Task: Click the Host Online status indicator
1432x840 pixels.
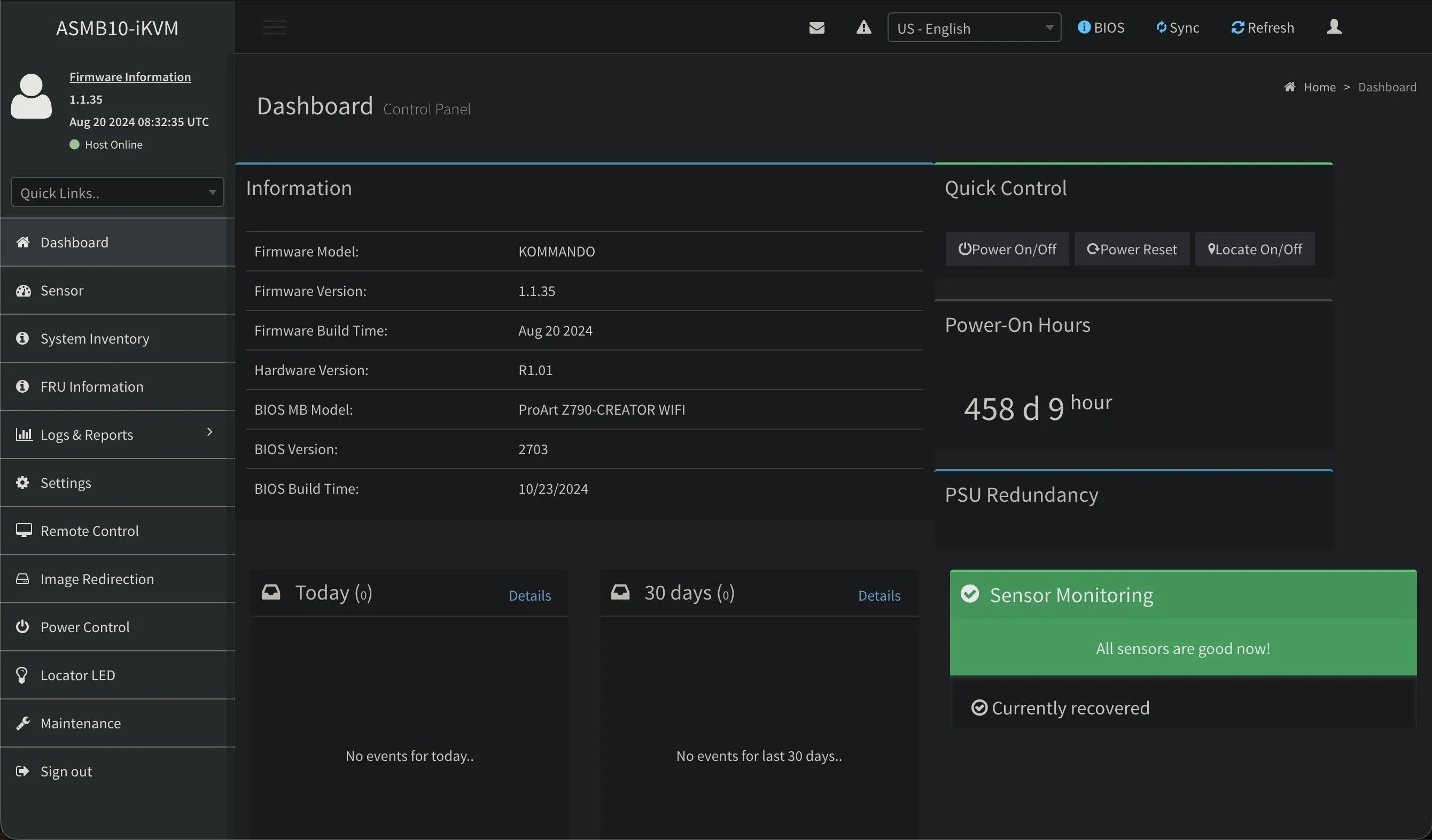Action: pyautogui.click(x=106, y=144)
